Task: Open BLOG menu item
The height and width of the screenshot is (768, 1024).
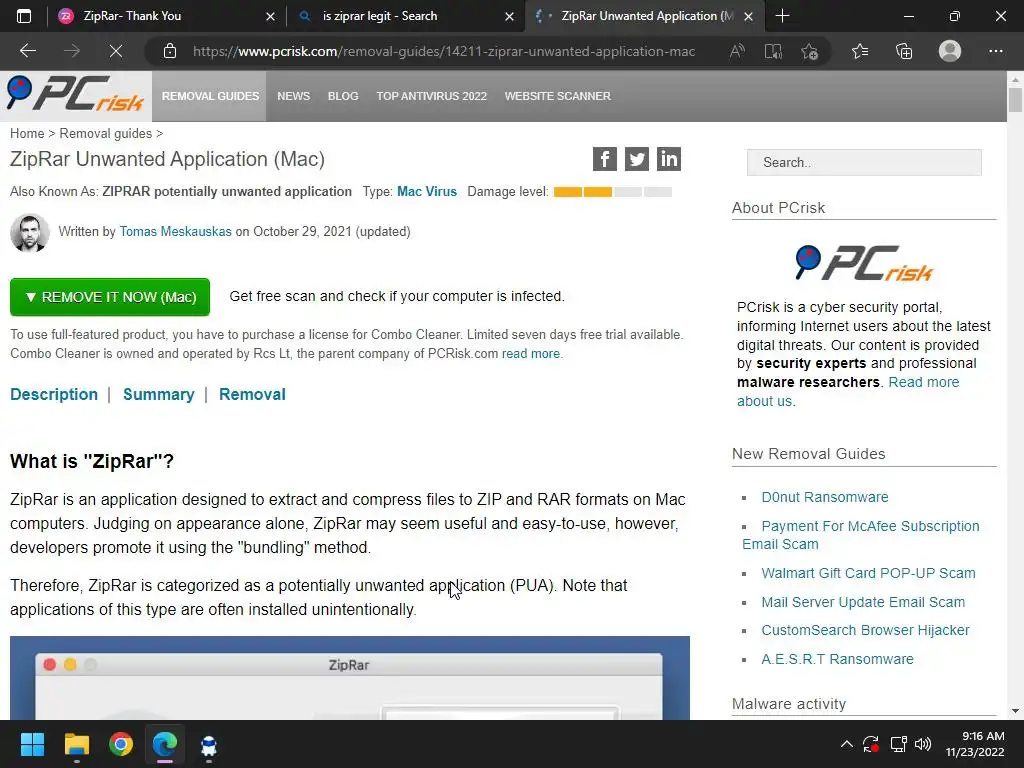Action: tap(343, 96)
